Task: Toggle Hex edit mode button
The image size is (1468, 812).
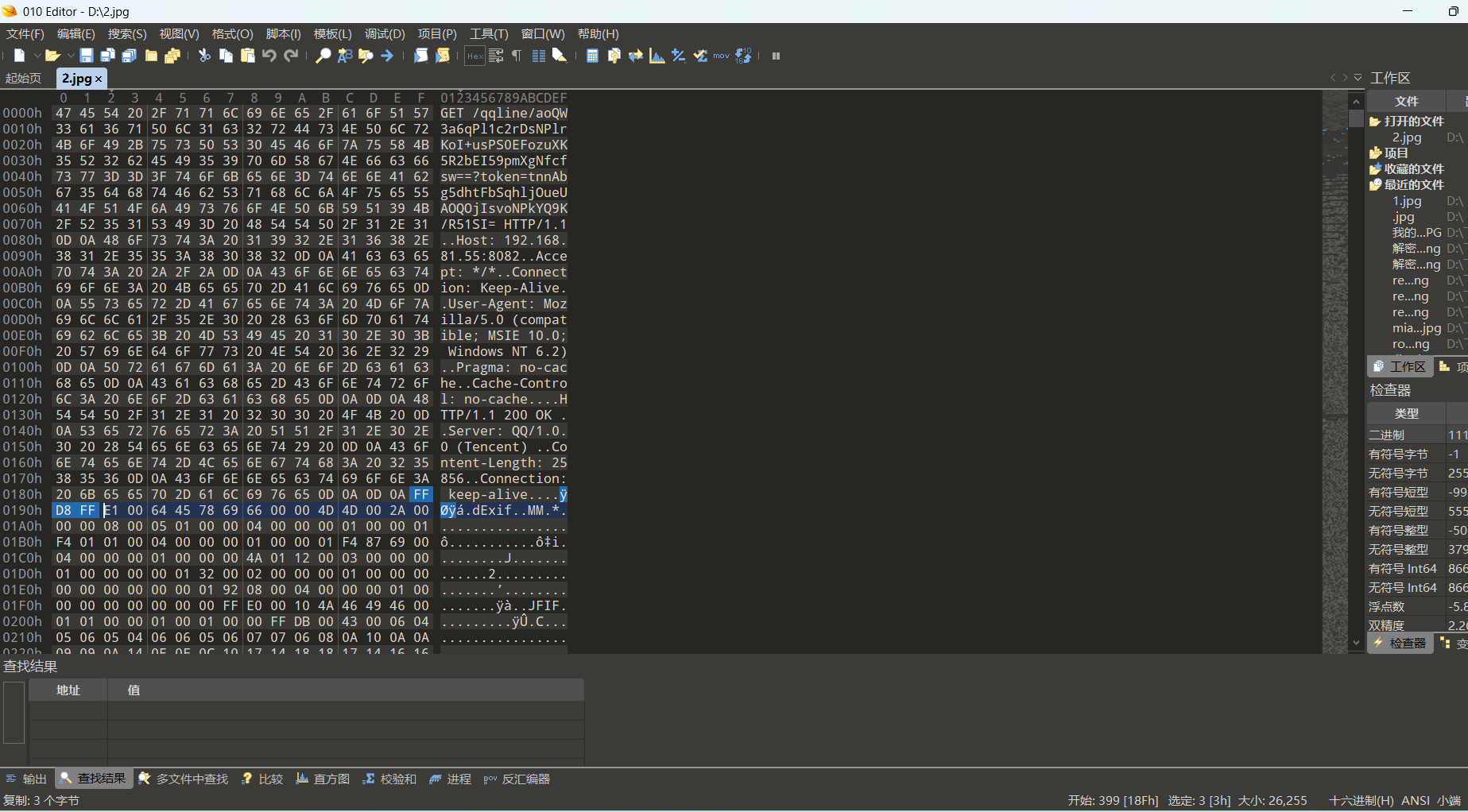Action: (x=474, y=56)
